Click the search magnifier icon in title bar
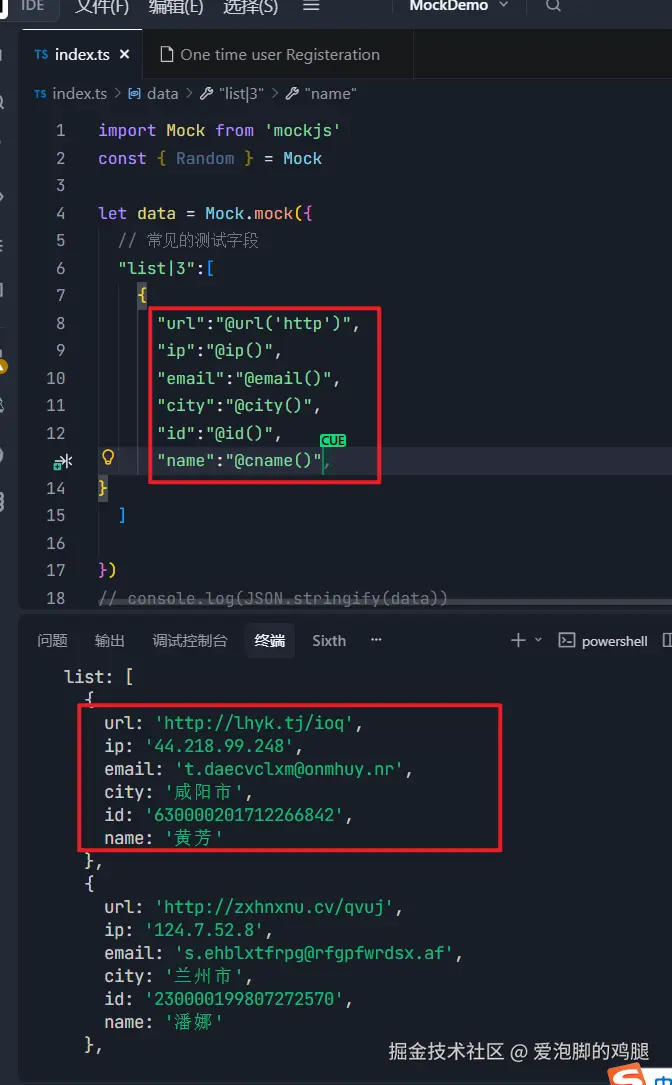This screenshot has height=1085, width=672. (553, 6)
